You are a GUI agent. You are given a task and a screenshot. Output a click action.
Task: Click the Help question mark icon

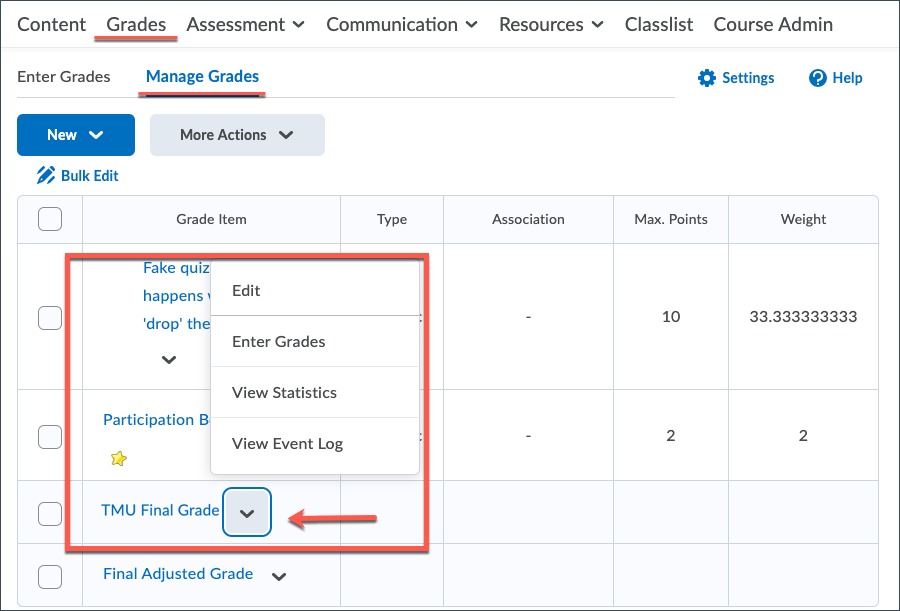(x=818, y=78)
